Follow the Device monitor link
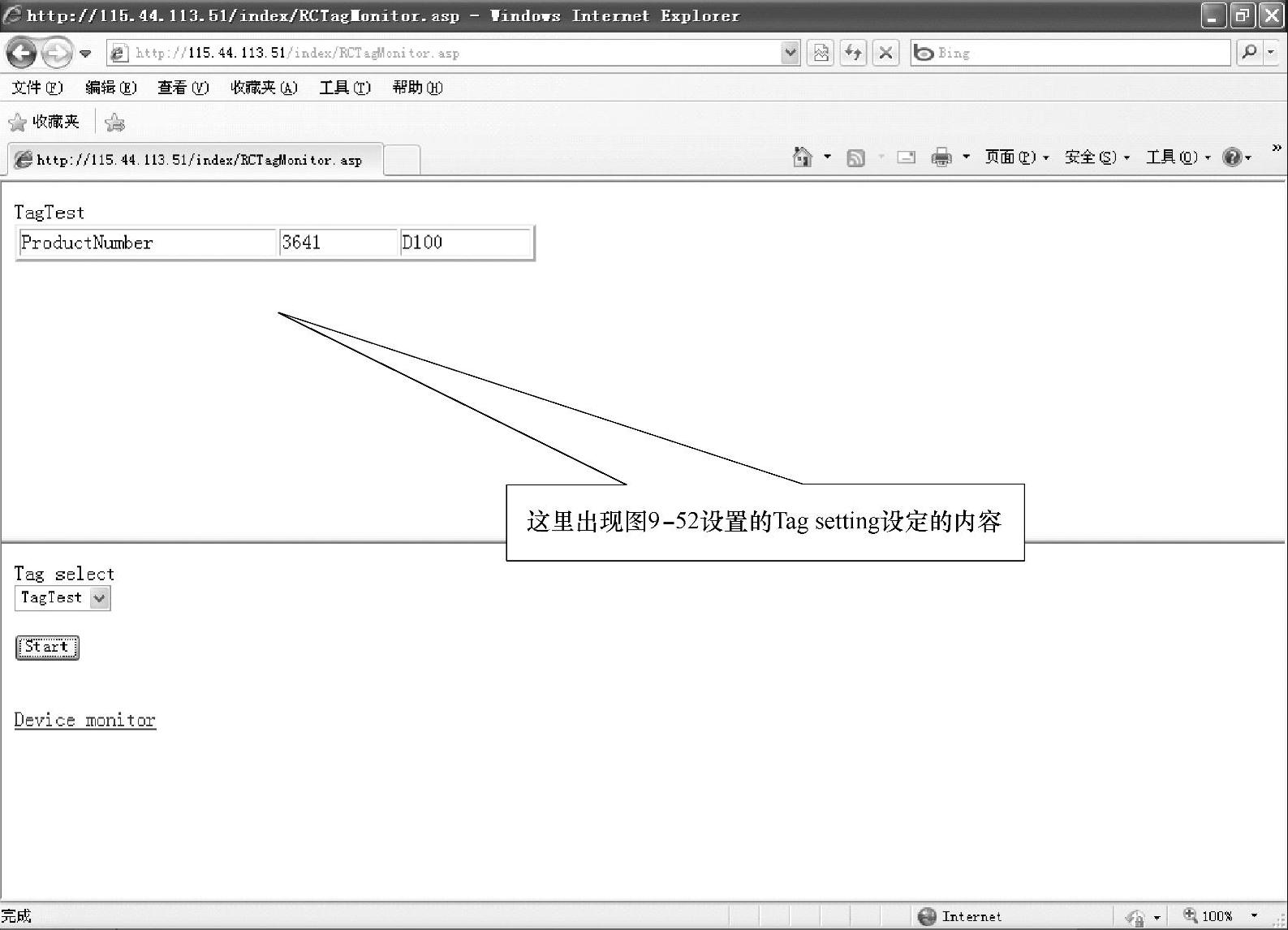 pyautogui.click(x=85, y=720)
